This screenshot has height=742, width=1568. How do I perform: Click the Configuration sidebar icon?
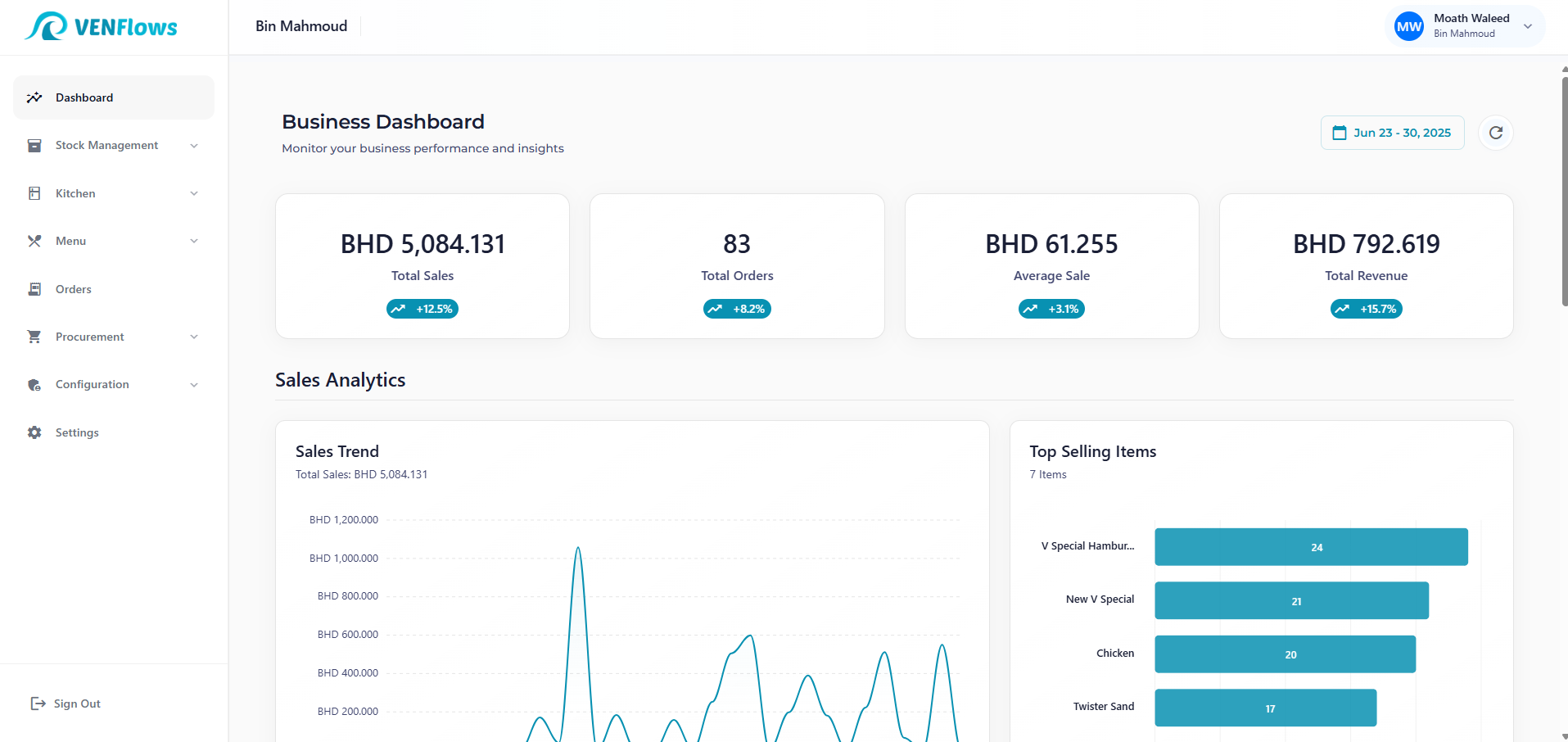pyautogui.click(x=34, y=385)
